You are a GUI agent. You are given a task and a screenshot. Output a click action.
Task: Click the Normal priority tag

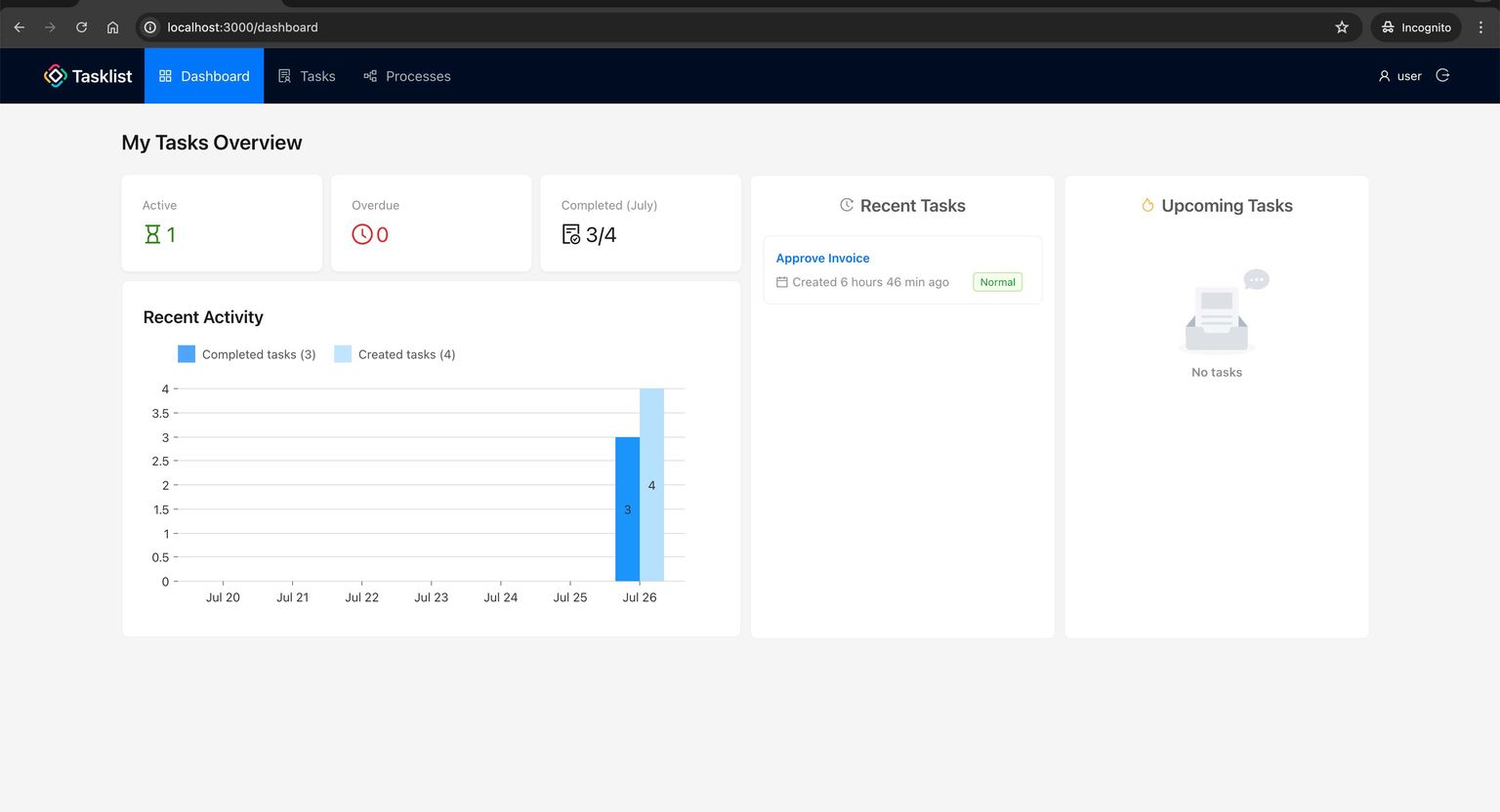(998, 282)
